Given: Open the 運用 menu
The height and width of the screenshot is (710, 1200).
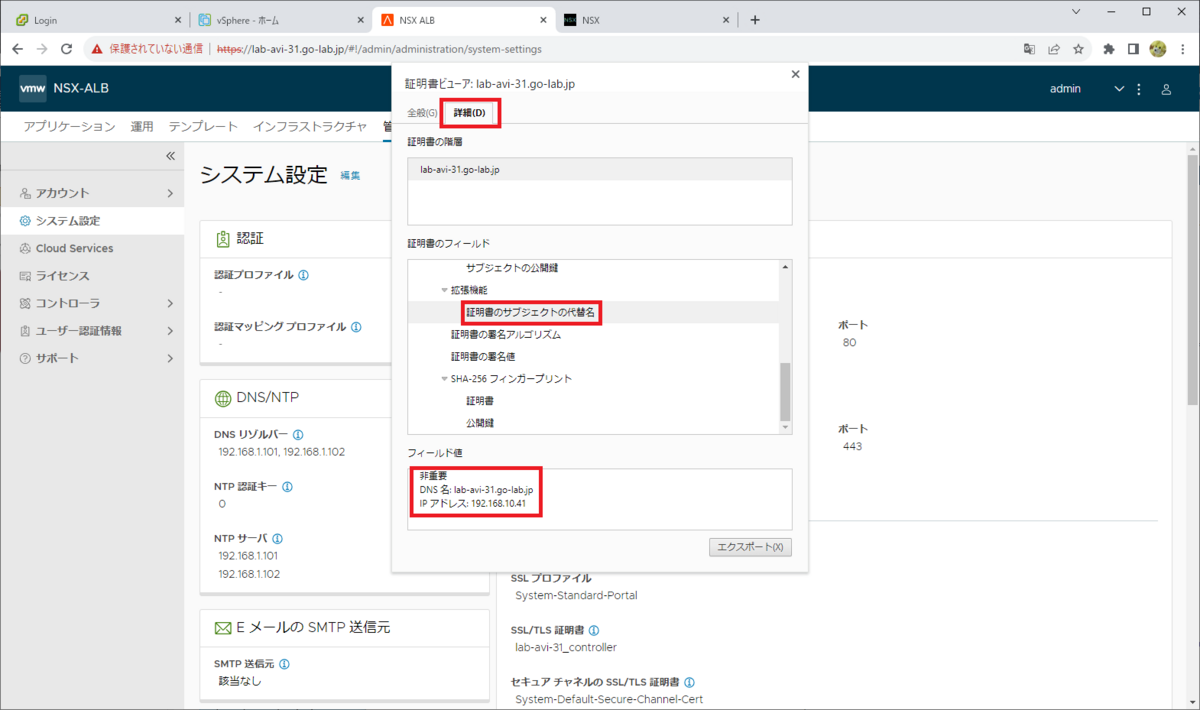Looking at the screenshot, I should point(142,126).
